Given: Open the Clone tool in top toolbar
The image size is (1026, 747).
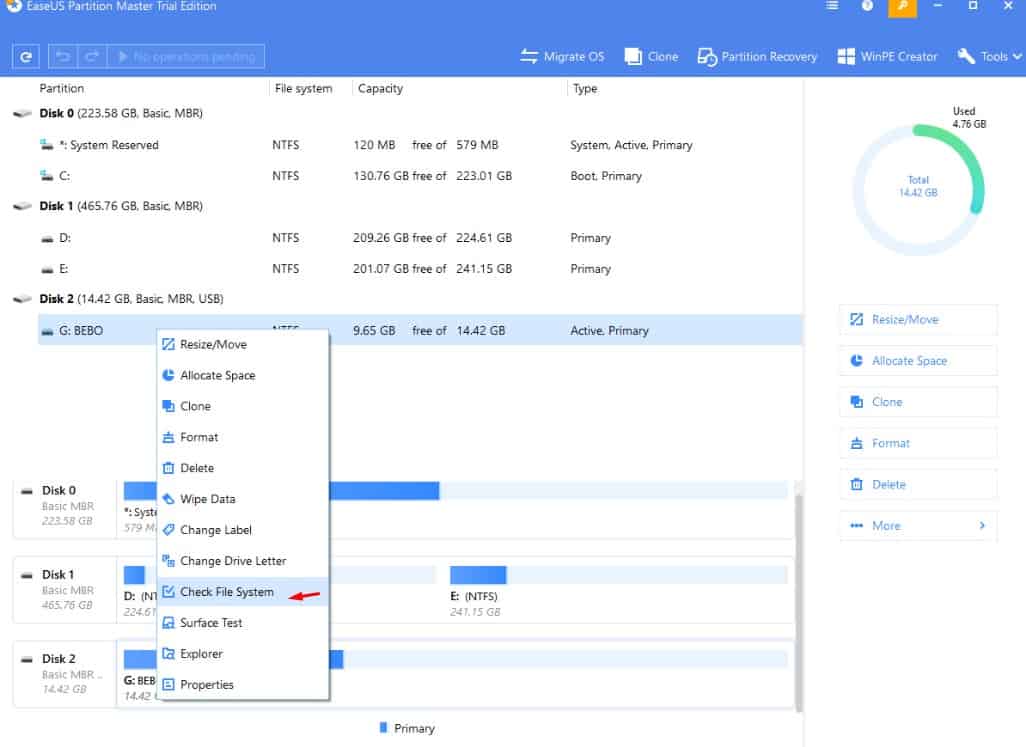Looking at the screenshot, I should pos(651,57).
